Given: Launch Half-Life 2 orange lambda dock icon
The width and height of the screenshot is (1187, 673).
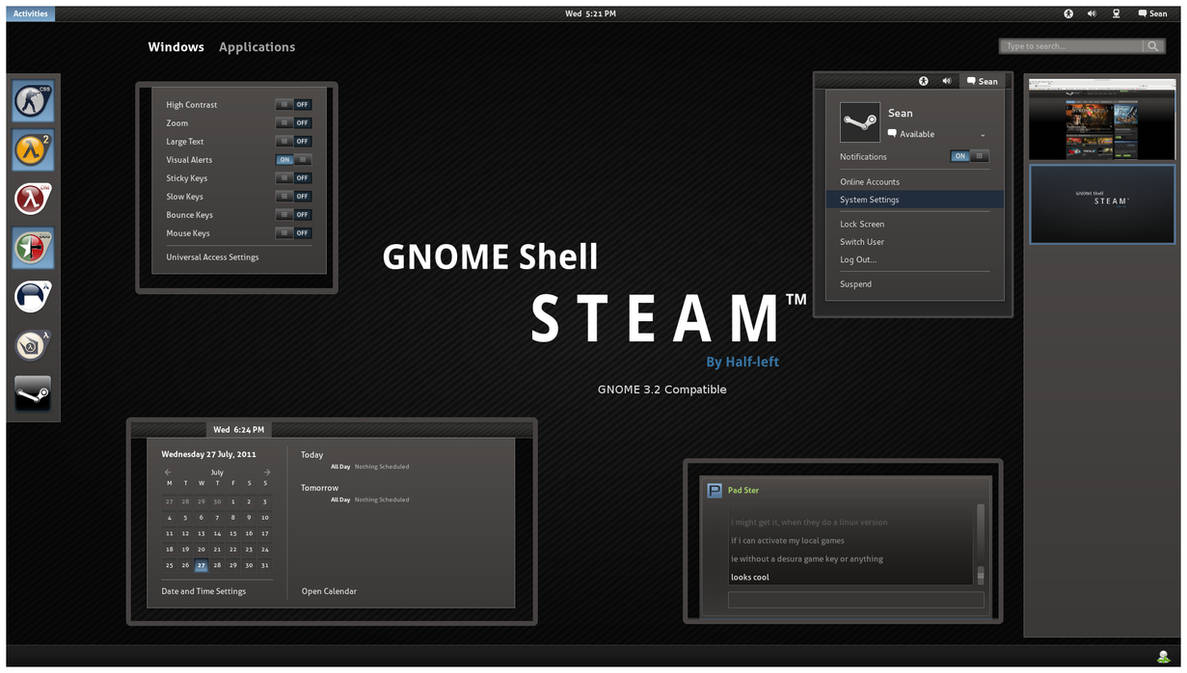Looking at the screenshot, I should point(33,149).
